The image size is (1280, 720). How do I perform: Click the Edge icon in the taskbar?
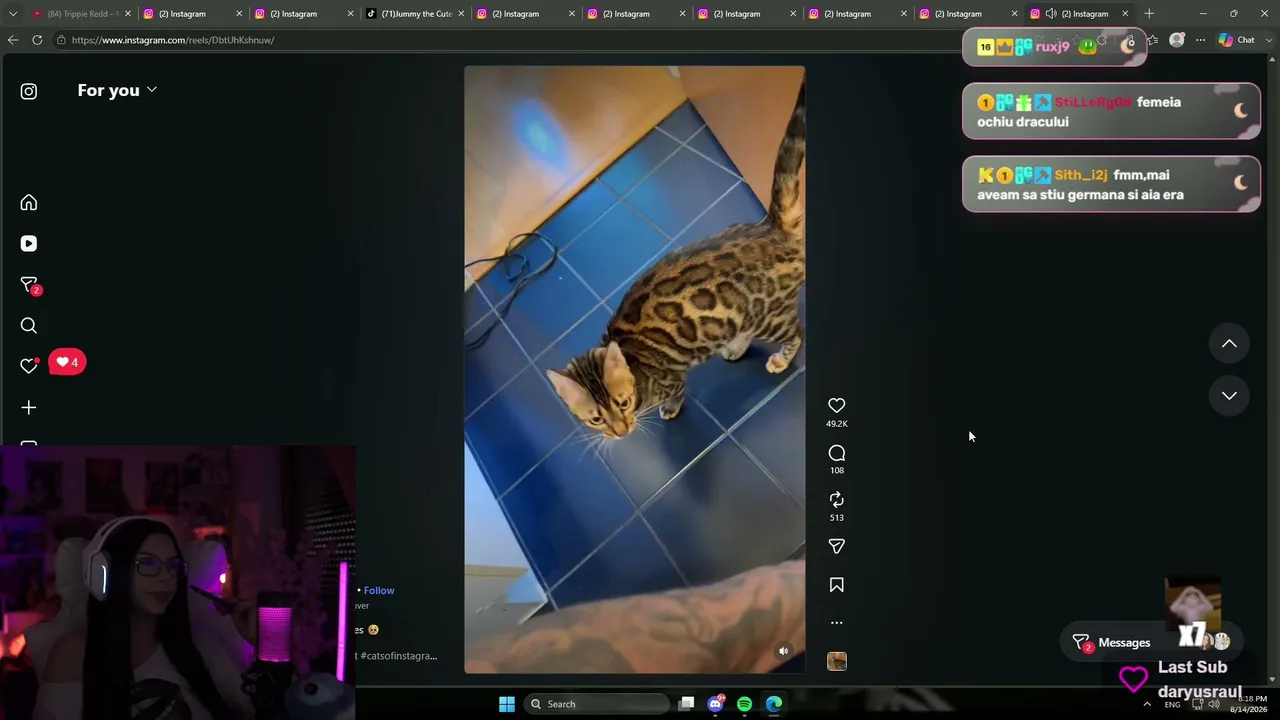pos(774,704)
